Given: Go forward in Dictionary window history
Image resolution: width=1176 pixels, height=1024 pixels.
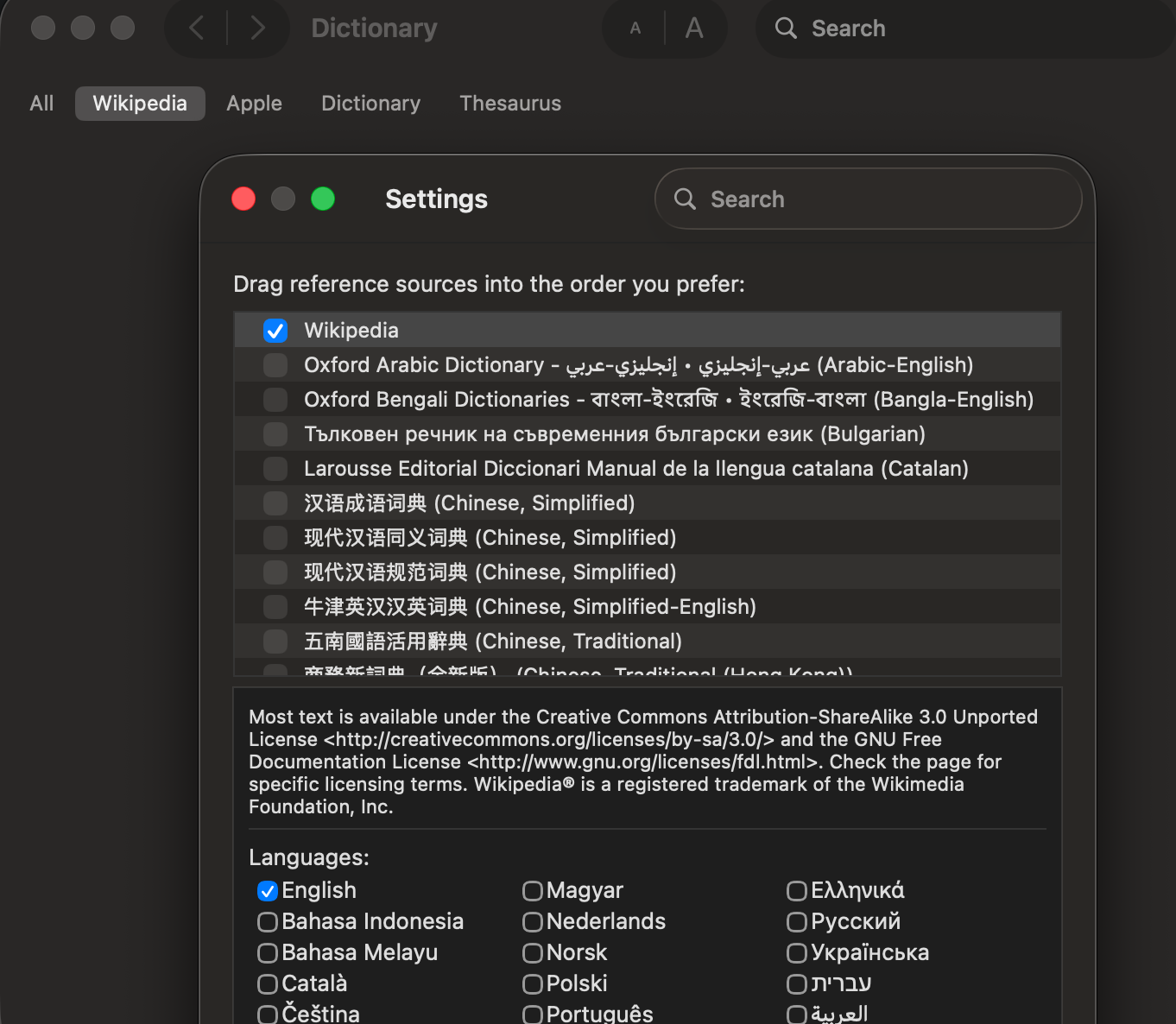Looking at the screenshot, I should click(x=257, y=28).
